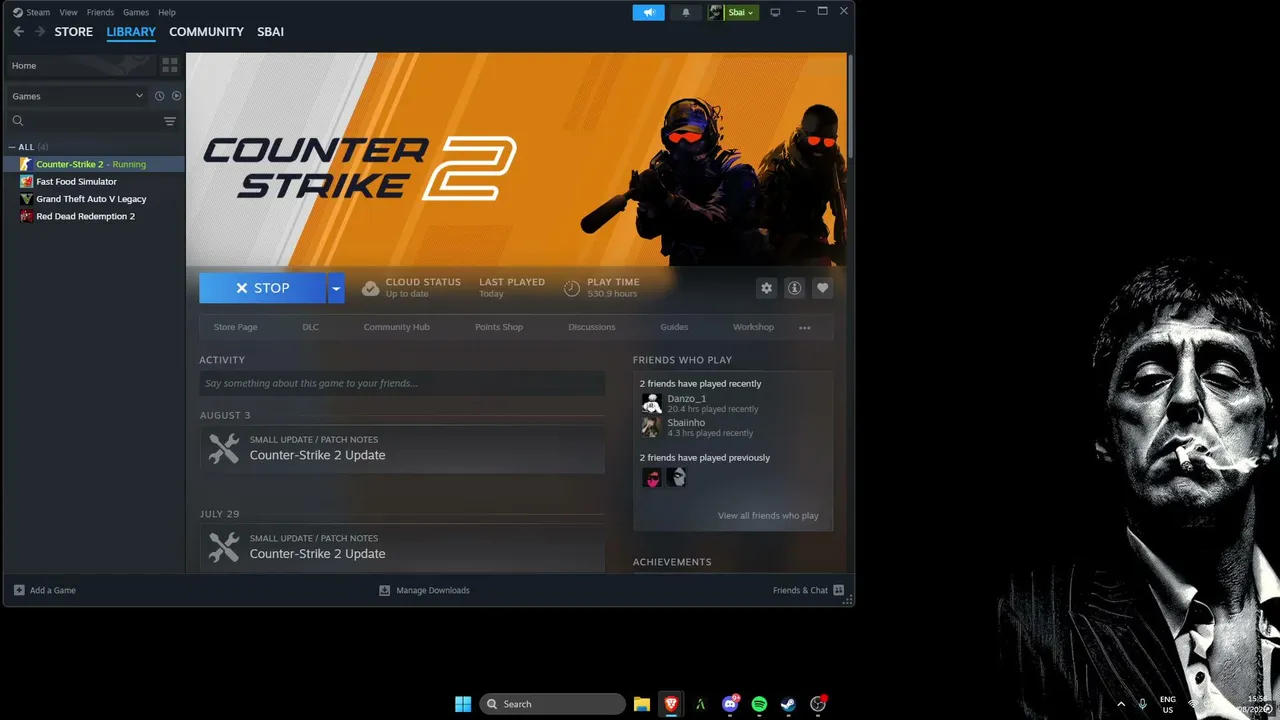Open the SBAI profile tab
The image size is (1280, 720).
[270, 32]
